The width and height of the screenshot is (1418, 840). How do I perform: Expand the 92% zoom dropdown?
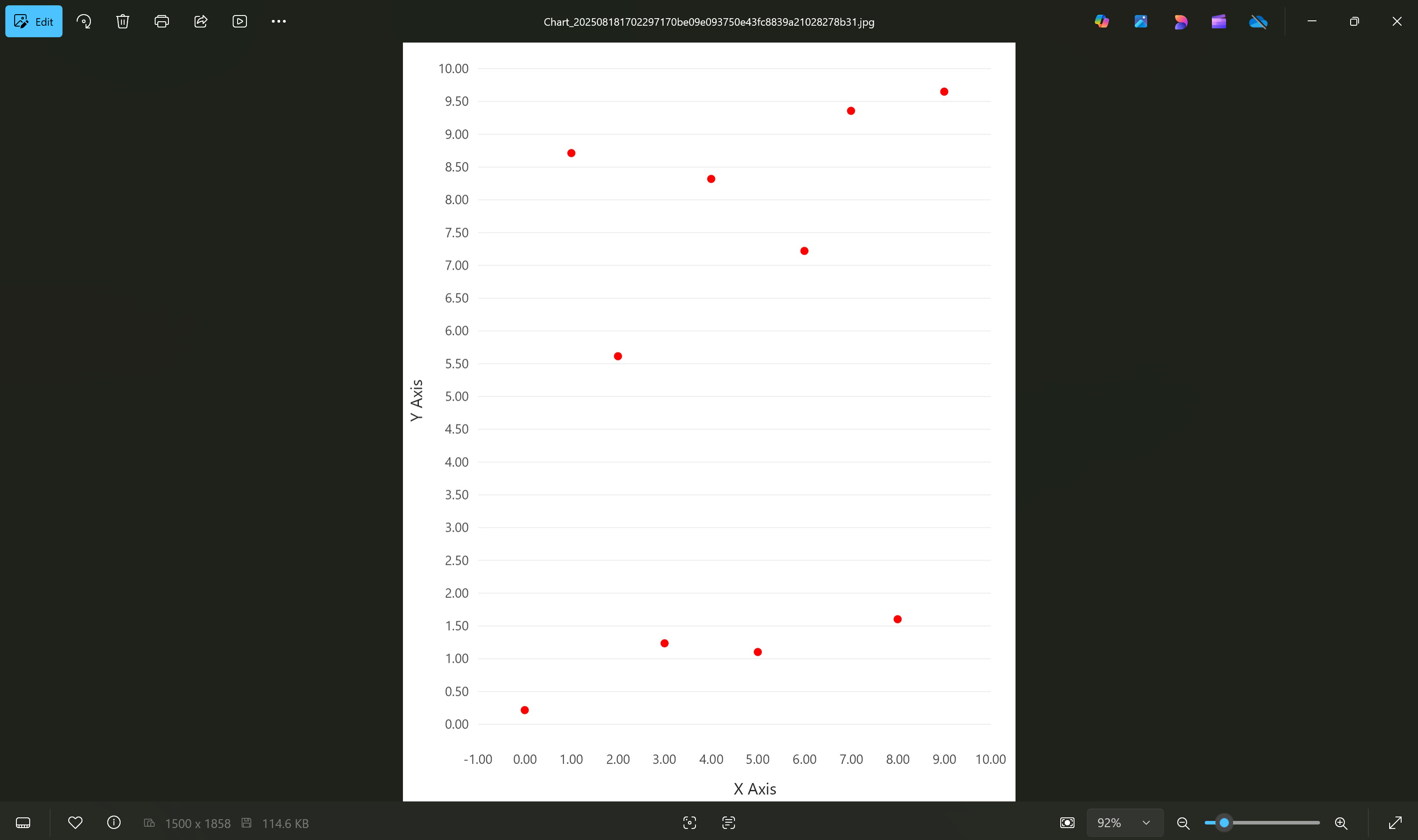(x=1146, y=822)
